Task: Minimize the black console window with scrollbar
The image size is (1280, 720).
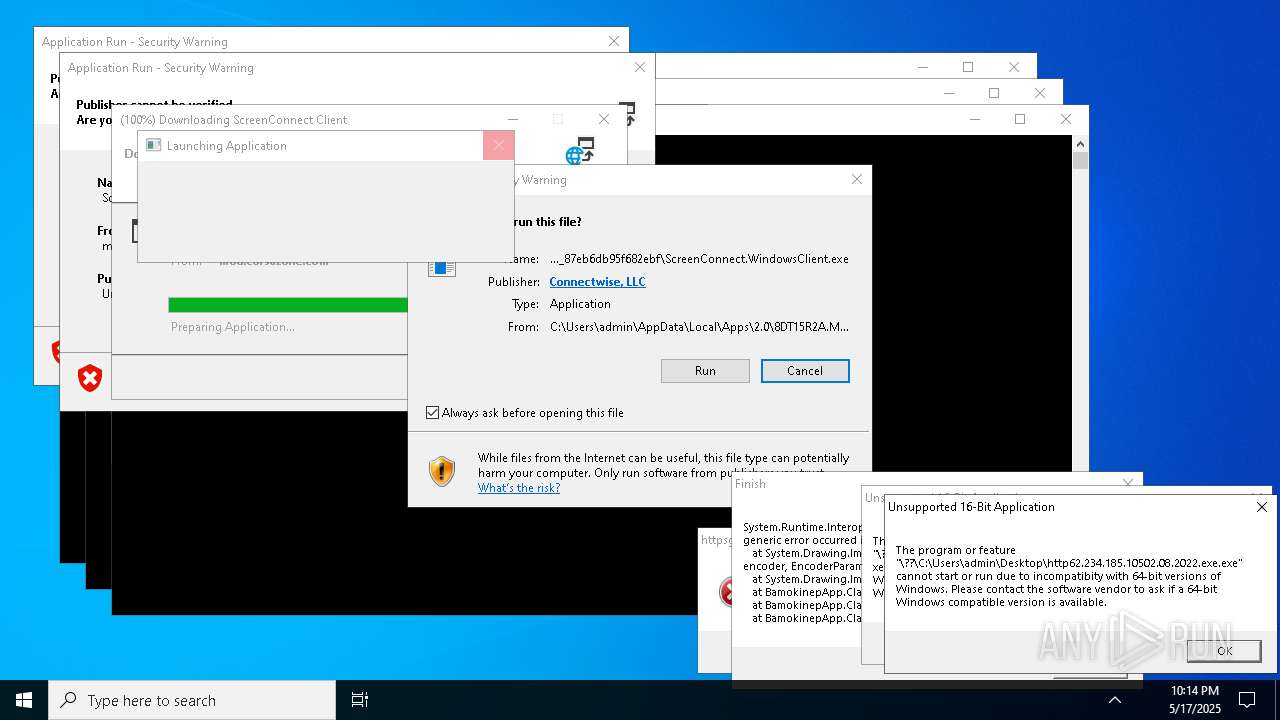Action: click(x=974, y=119)
